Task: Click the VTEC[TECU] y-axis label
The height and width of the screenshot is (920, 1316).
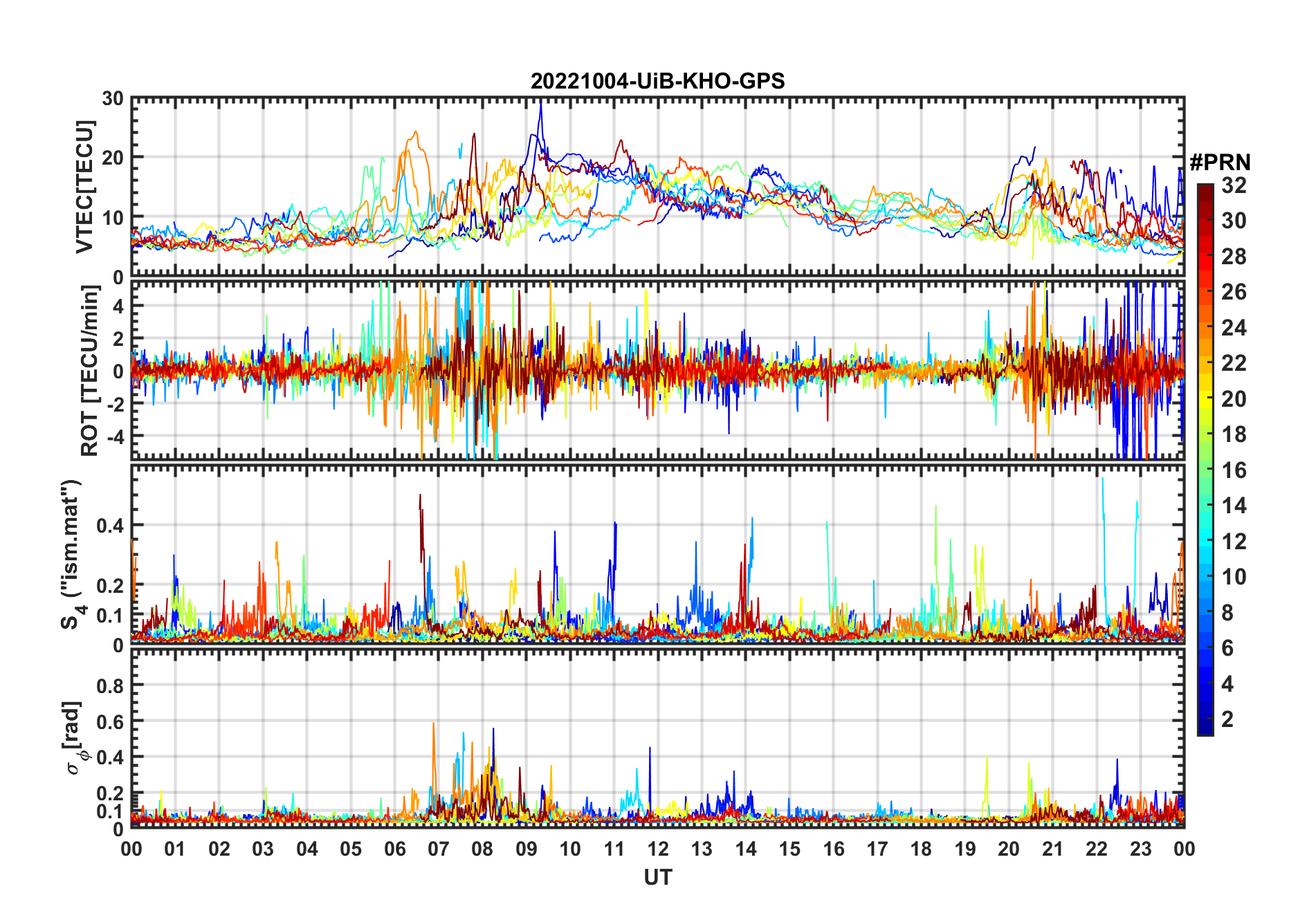Action: click(x=84, y=187)
